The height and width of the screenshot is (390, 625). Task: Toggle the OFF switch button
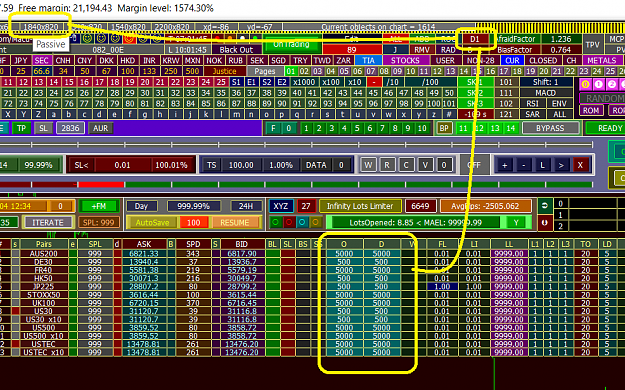(474, 165)
